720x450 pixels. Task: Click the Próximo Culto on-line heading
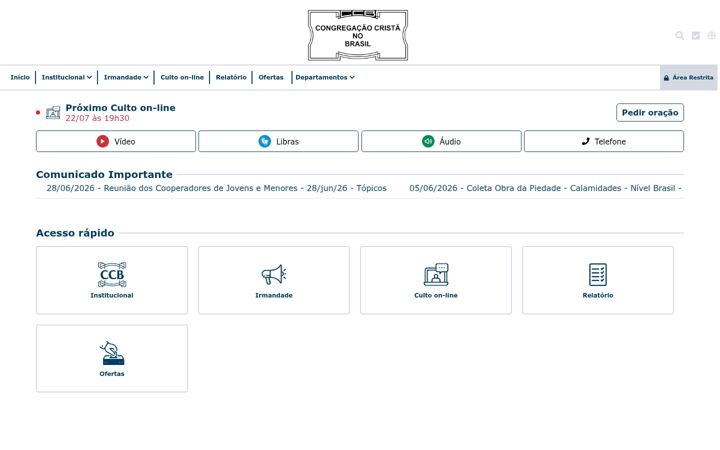point(120,108)
